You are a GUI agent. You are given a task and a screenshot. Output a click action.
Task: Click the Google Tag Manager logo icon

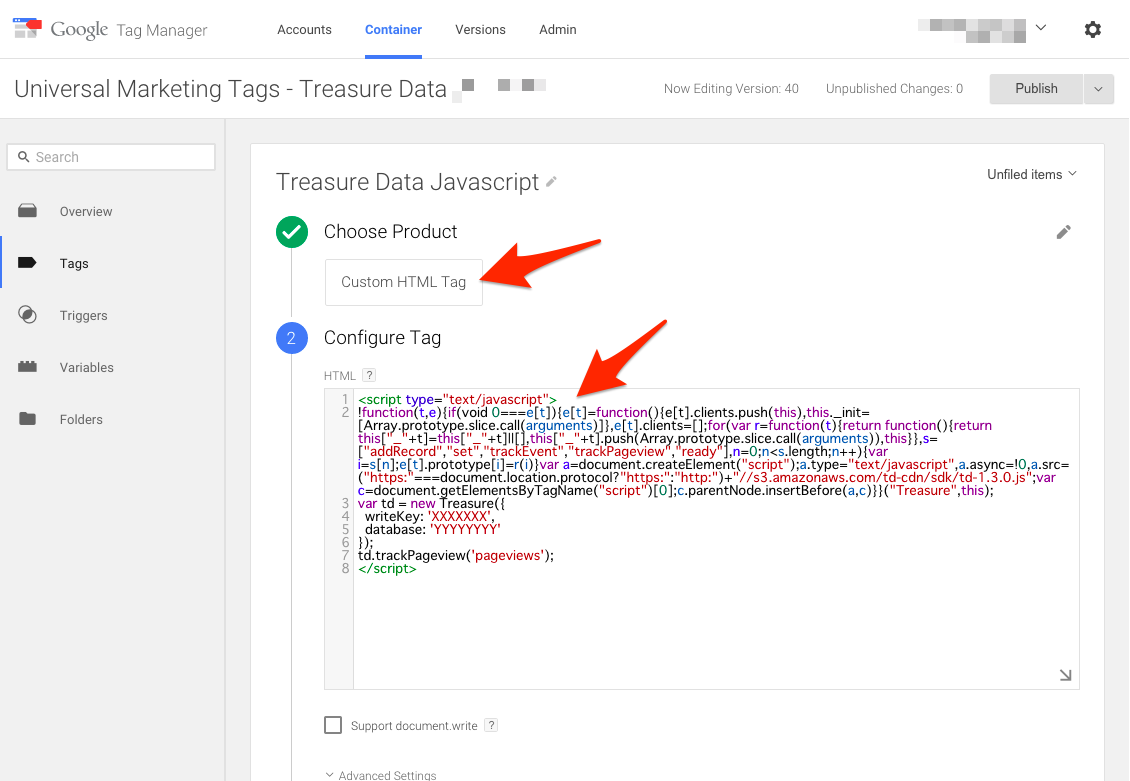[27, 29]
